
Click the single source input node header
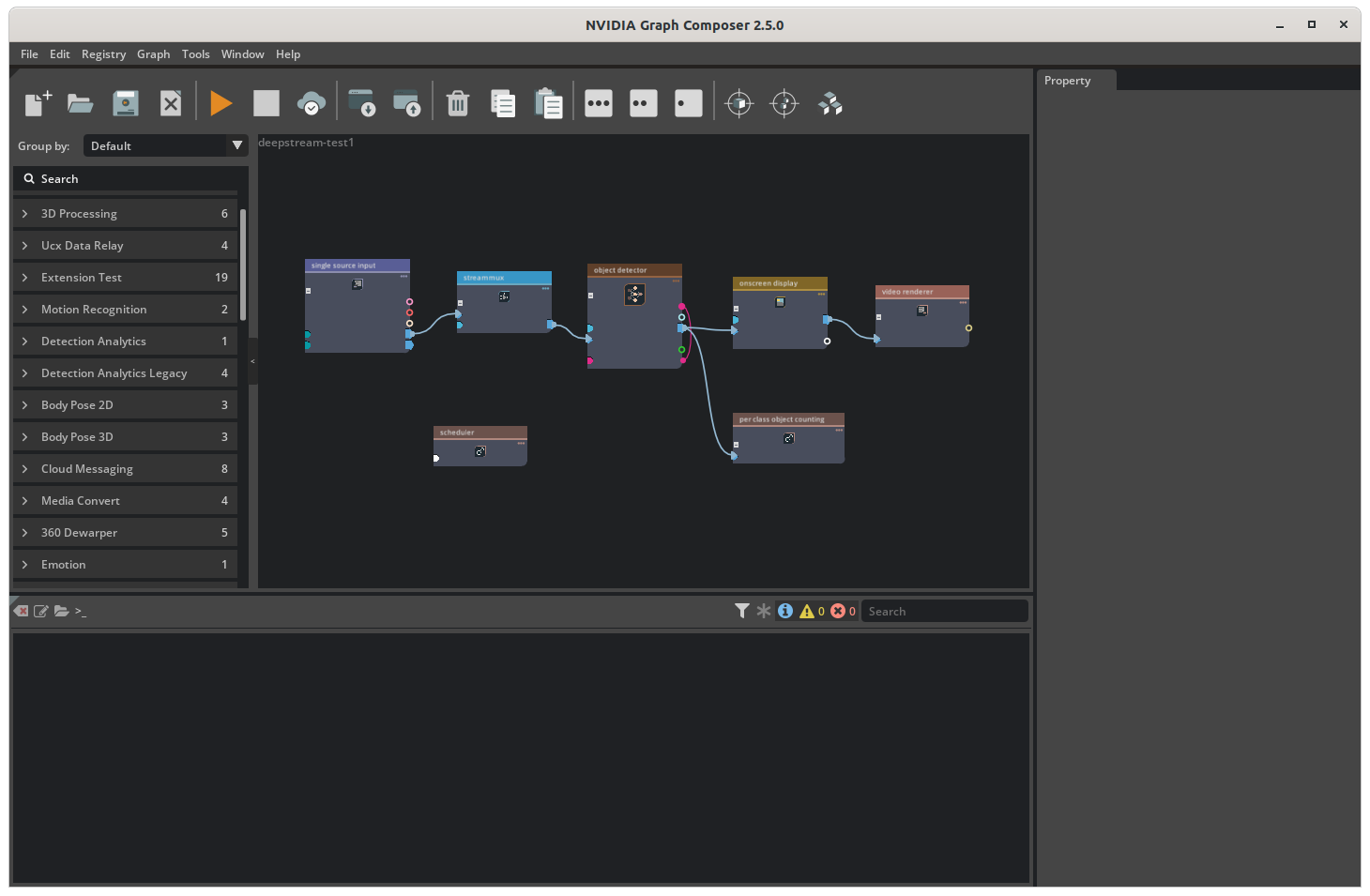(x=358, y=266)
